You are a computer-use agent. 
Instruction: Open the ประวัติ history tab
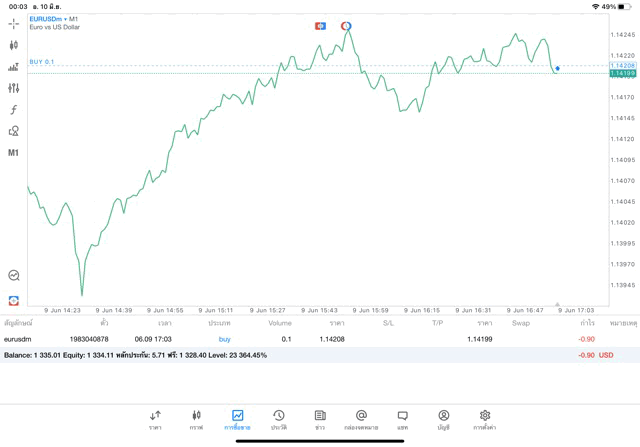(x=278, y=419)
